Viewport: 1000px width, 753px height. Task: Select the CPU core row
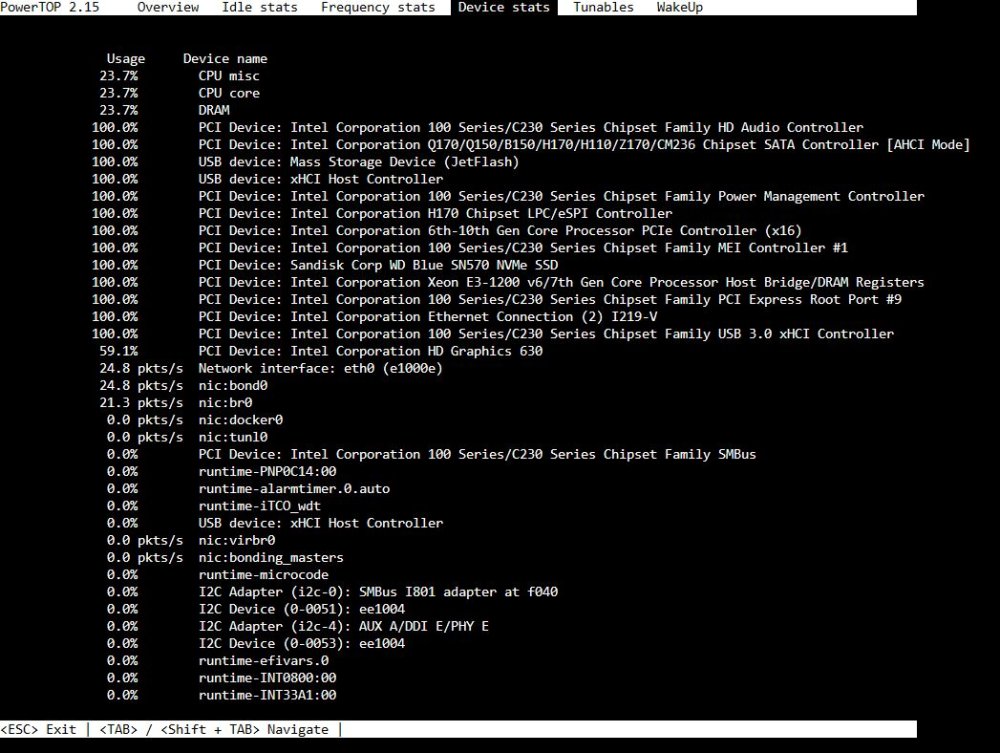tap(179, 93)
